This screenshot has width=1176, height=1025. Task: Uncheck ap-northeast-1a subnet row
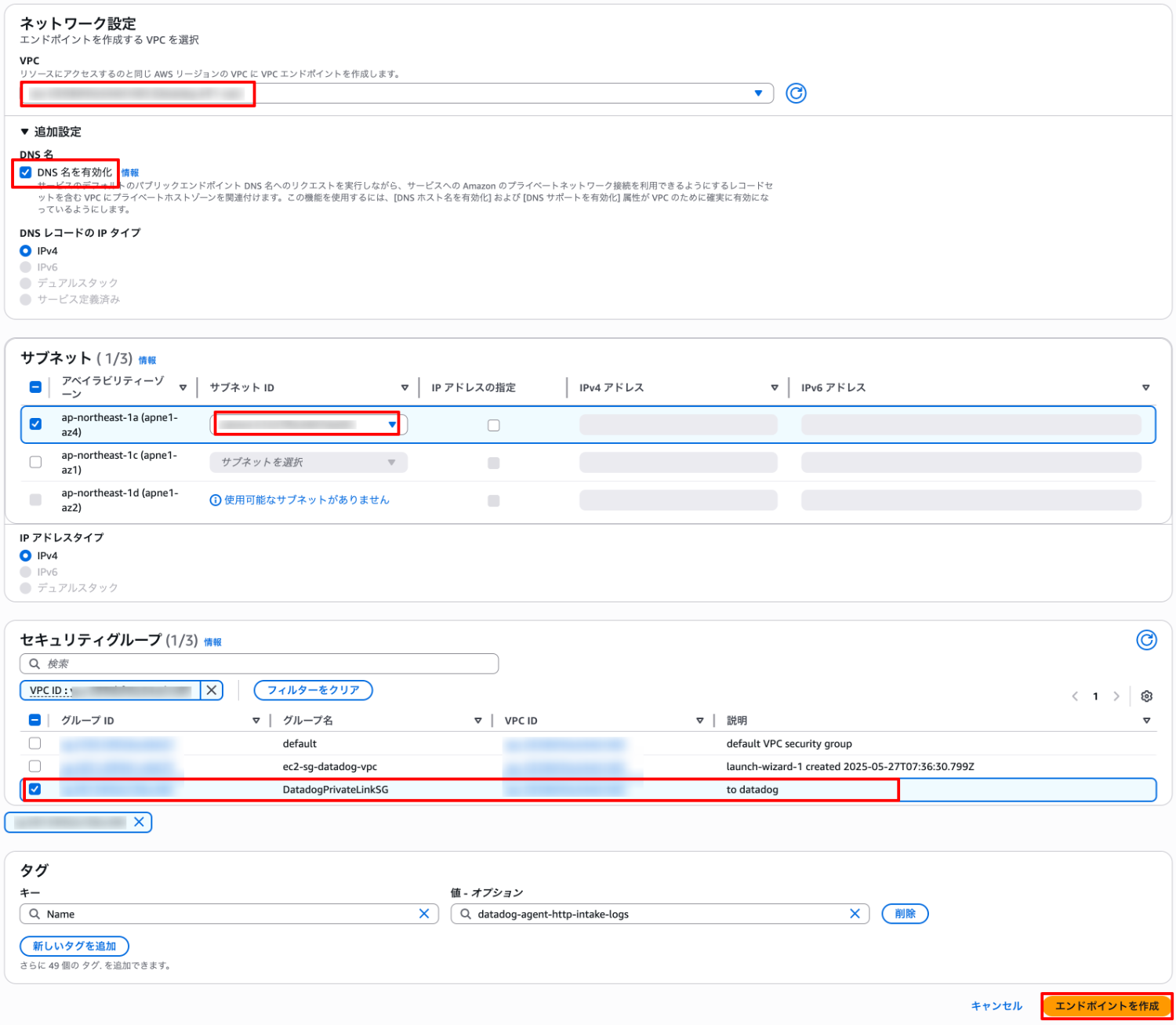point(35,424)
